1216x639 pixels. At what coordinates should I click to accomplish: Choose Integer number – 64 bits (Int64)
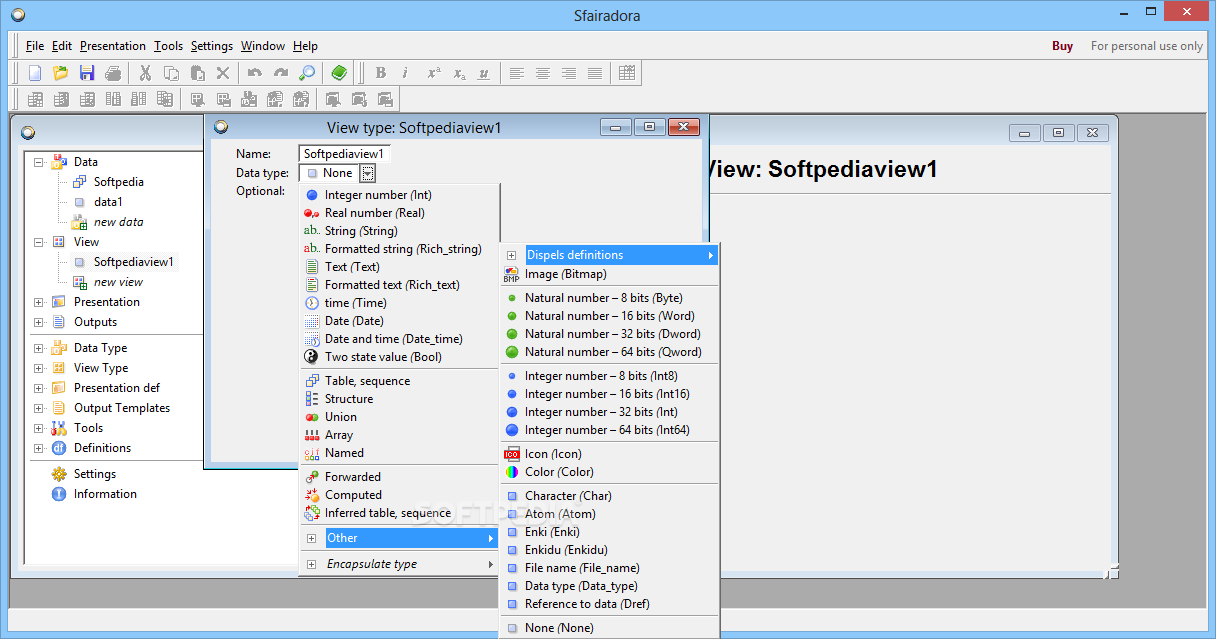tap(610, 430)
